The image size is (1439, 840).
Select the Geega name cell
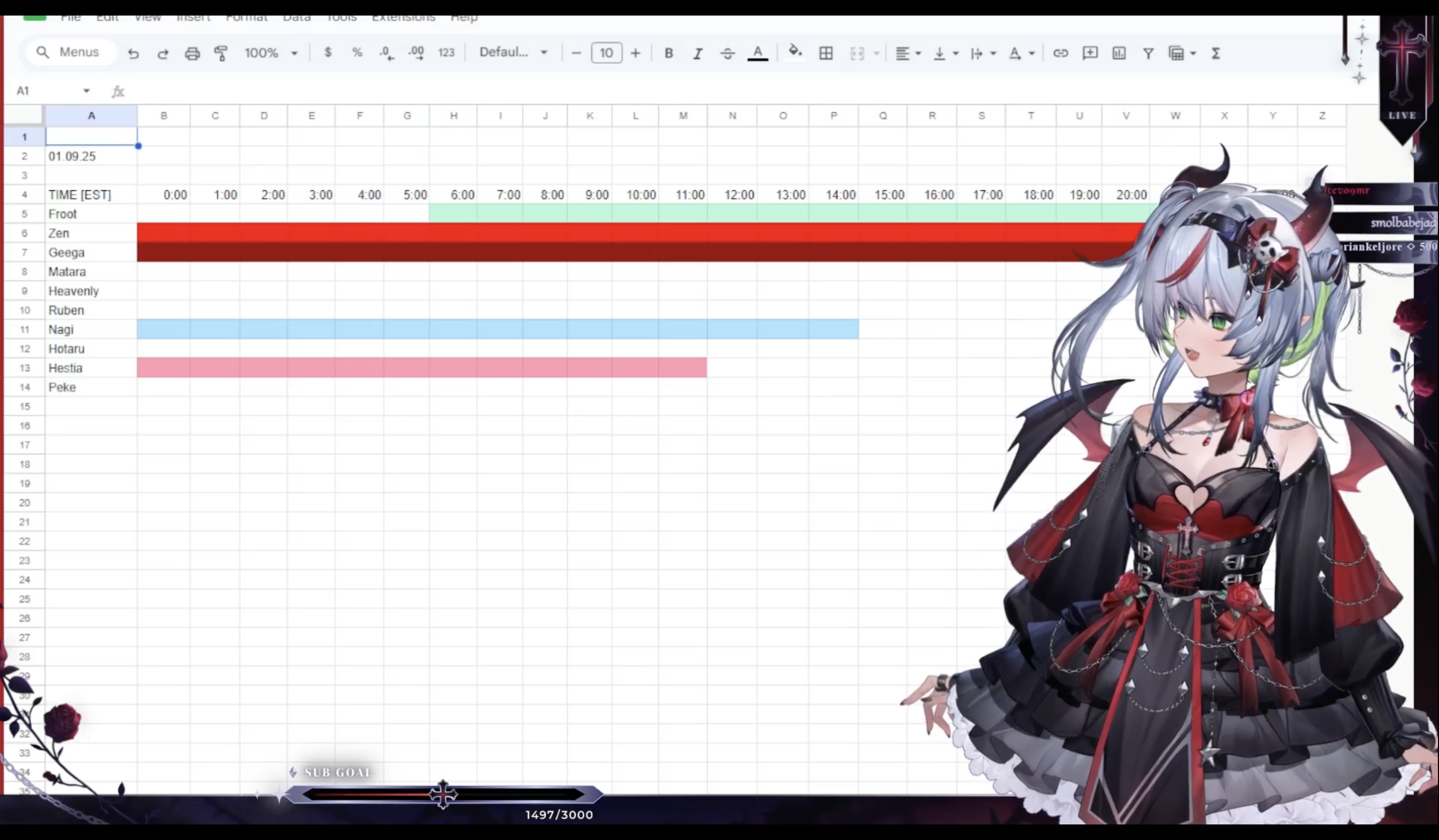pos(91,252)
